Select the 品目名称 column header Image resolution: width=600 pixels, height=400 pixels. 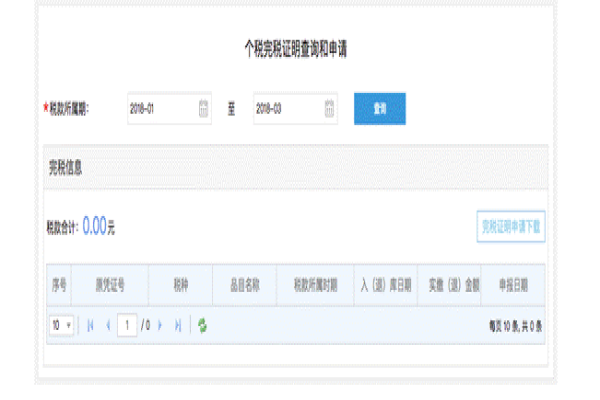point(245,285)
